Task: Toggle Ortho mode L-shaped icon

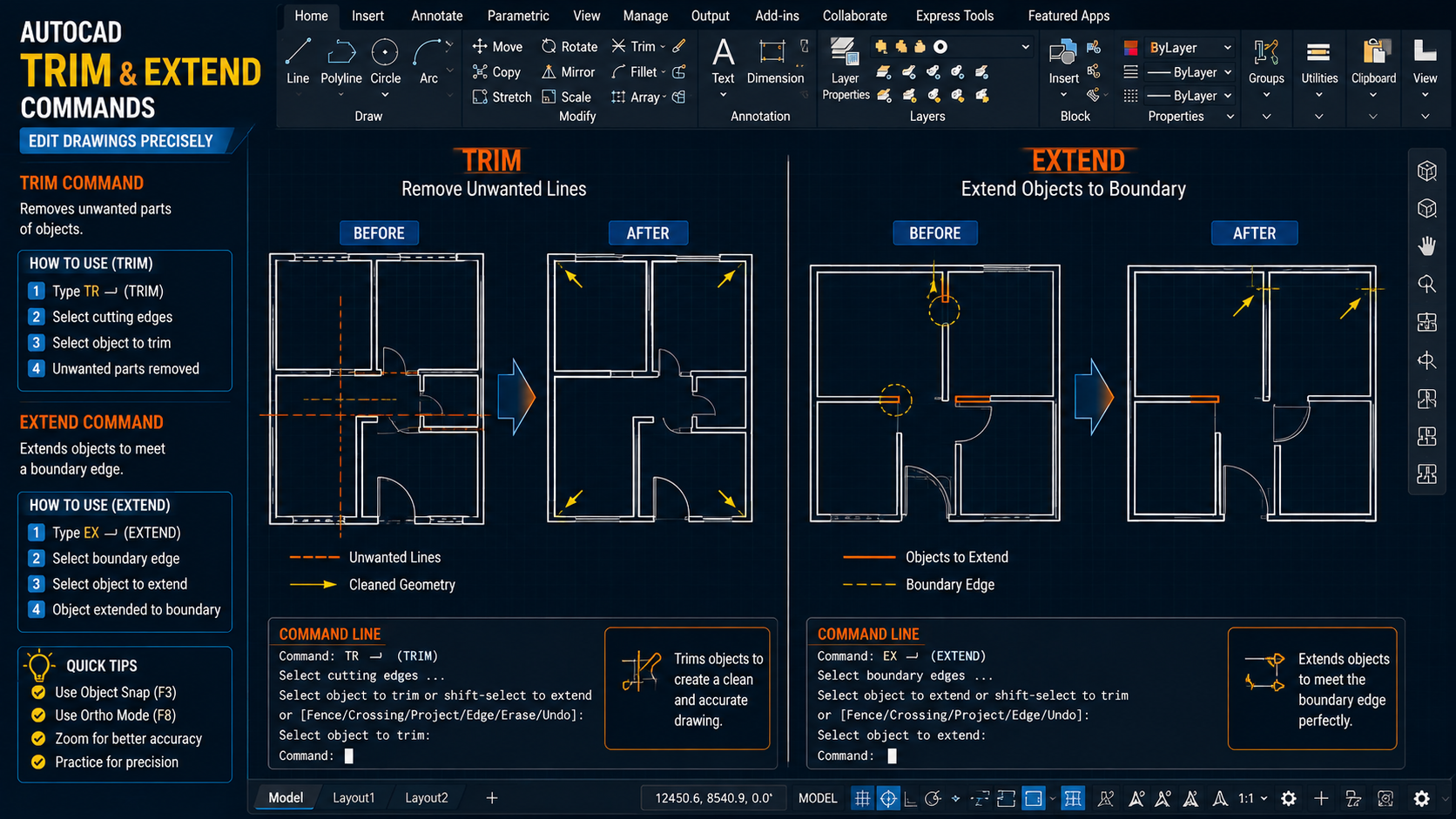Action: tap(910, 799)
